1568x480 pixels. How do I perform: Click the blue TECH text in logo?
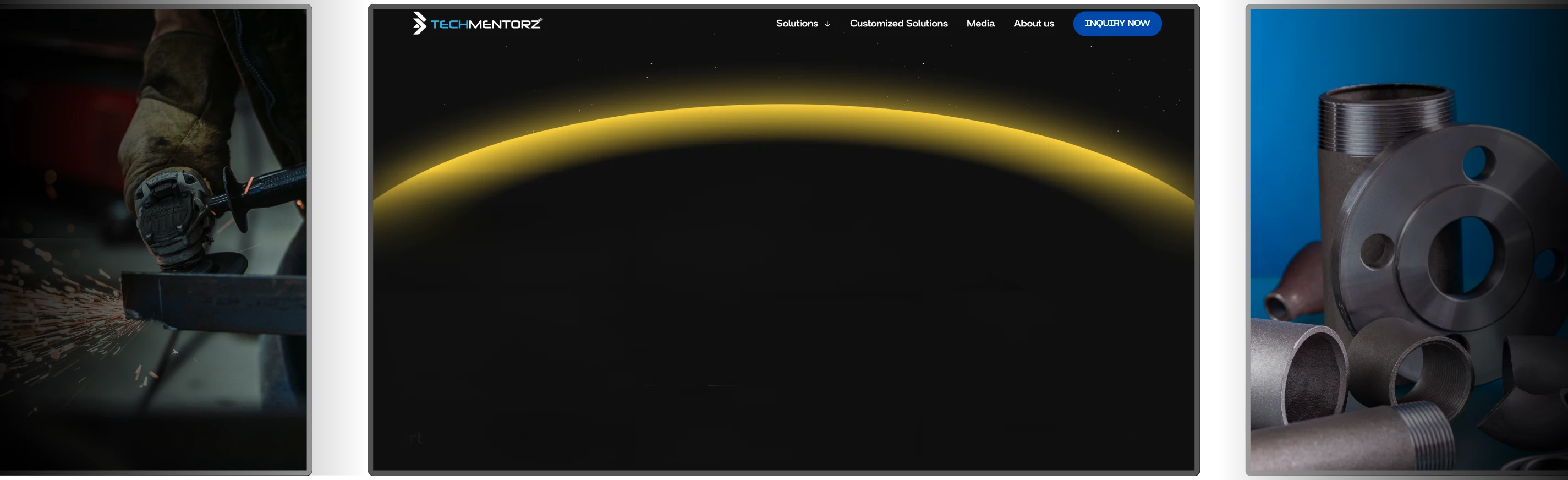[x=448, y=24]
